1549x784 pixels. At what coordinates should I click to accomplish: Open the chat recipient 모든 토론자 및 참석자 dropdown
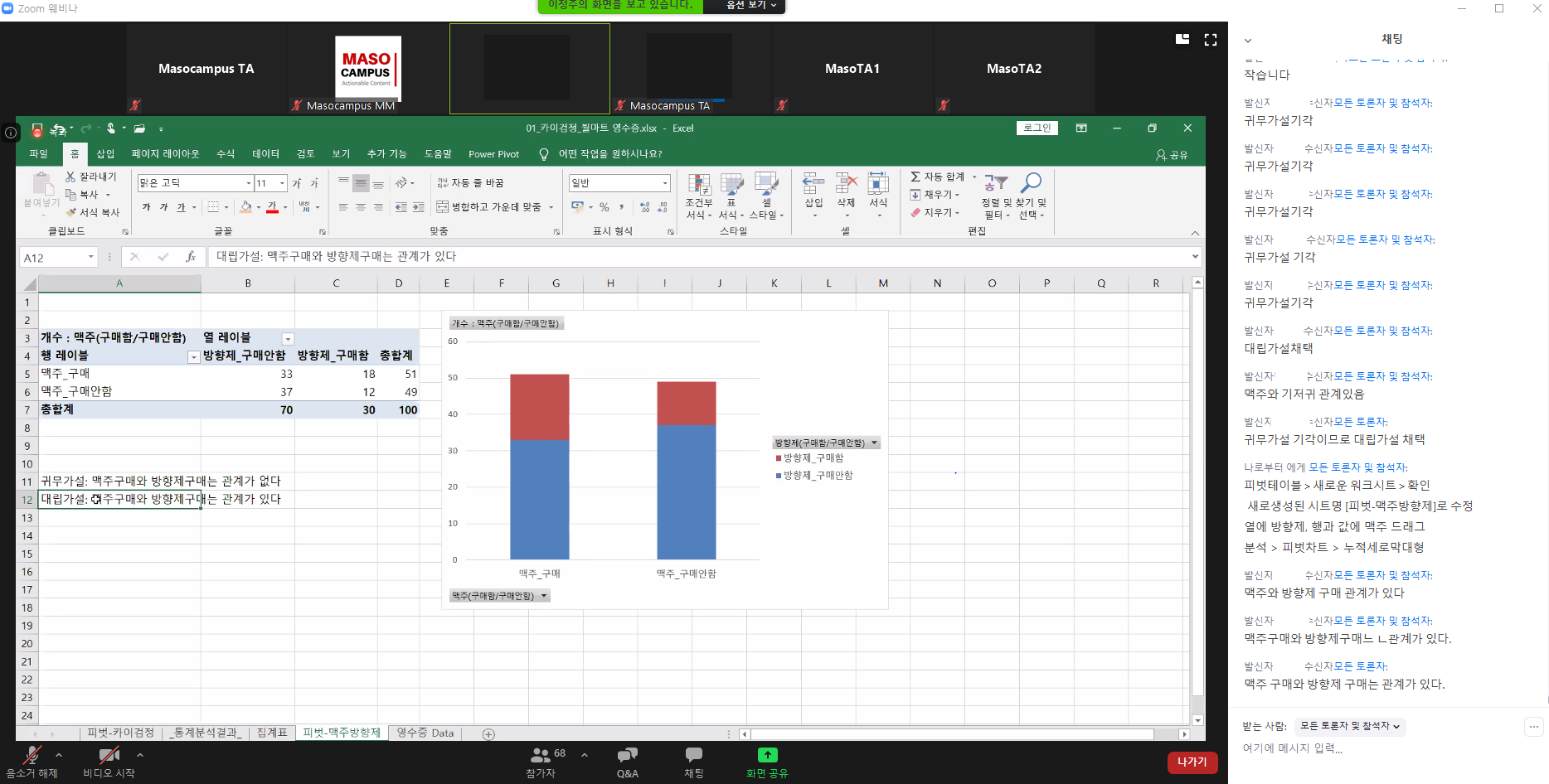click(x=1350, y=726)
